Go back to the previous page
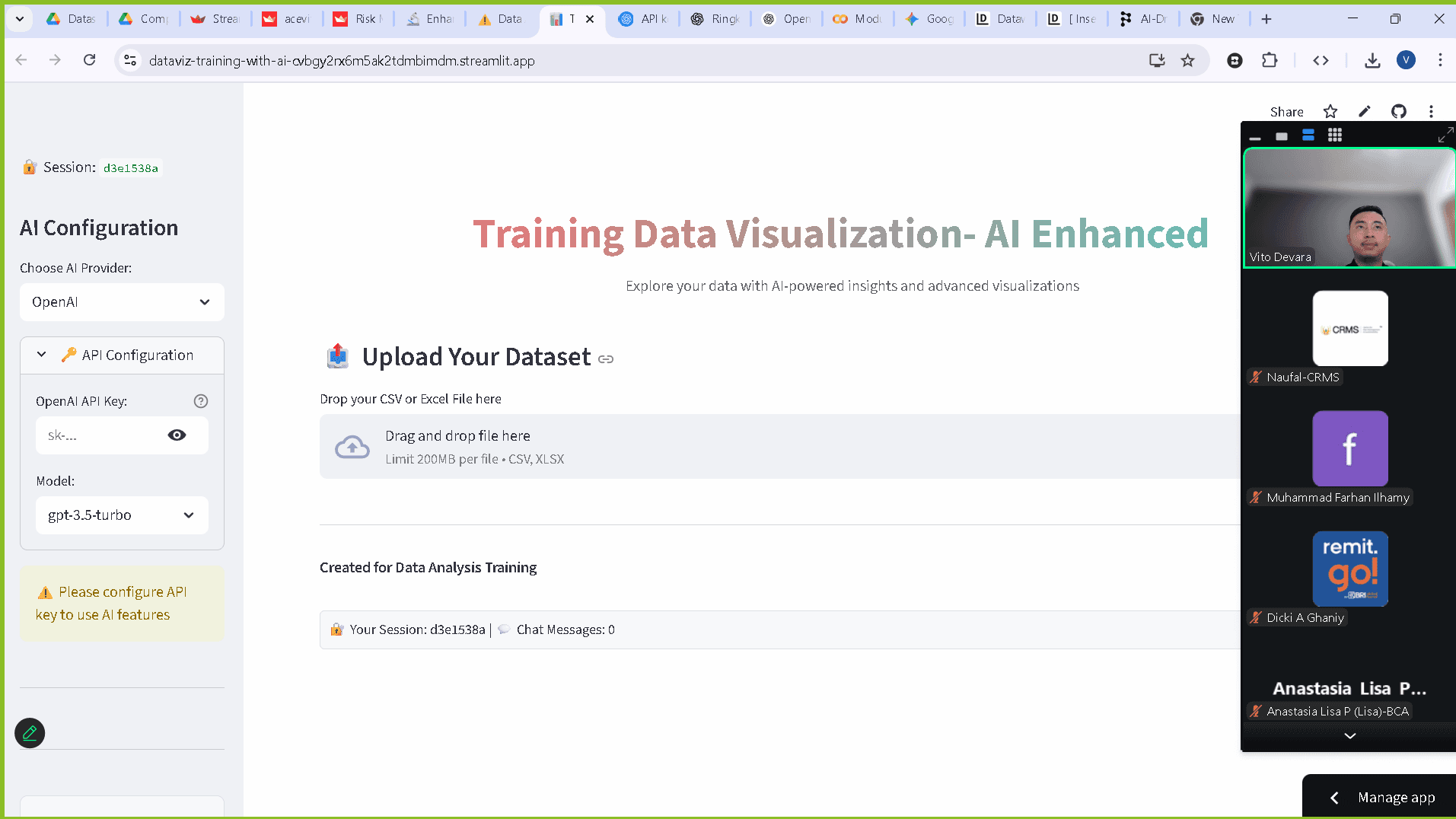1456x819 pixels. [x=21, y=60]
